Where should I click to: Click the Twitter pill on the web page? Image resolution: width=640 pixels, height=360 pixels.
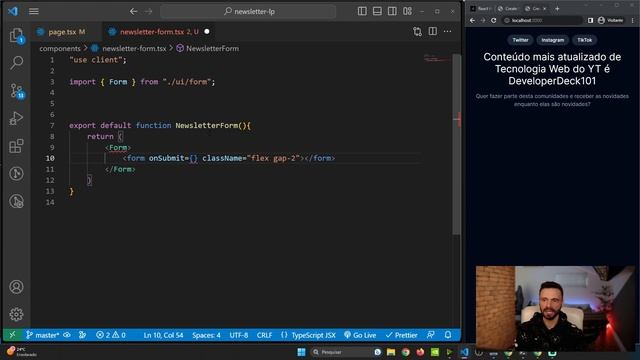click(520, 40)
